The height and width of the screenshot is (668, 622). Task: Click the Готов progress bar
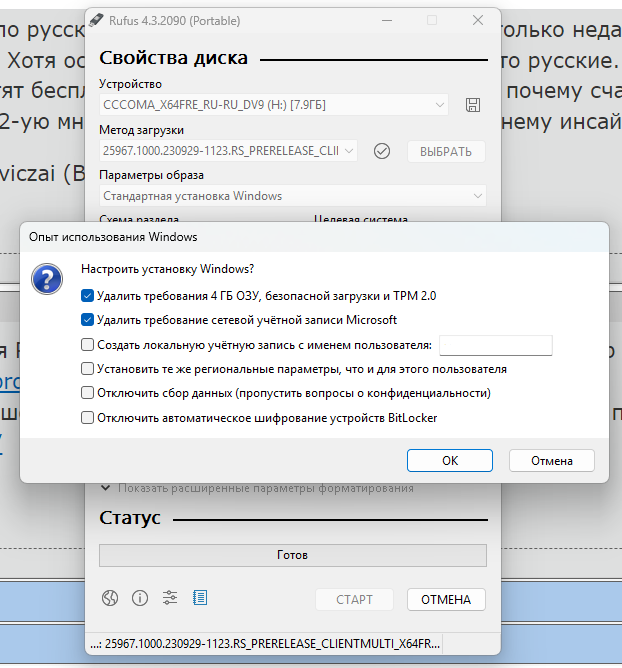coord(293,555)
